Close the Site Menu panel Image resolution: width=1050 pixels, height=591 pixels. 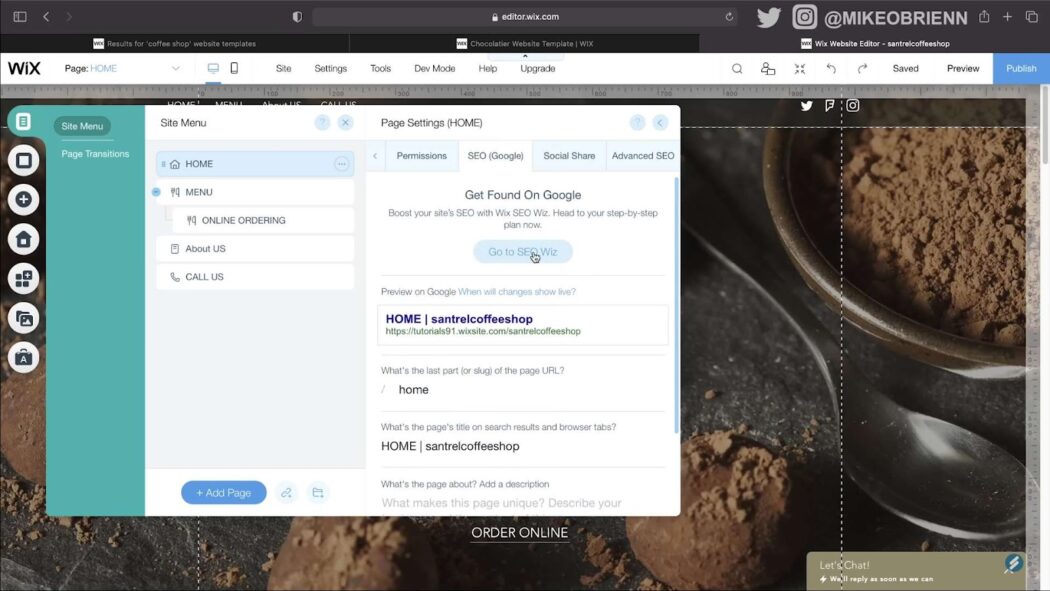346,122
